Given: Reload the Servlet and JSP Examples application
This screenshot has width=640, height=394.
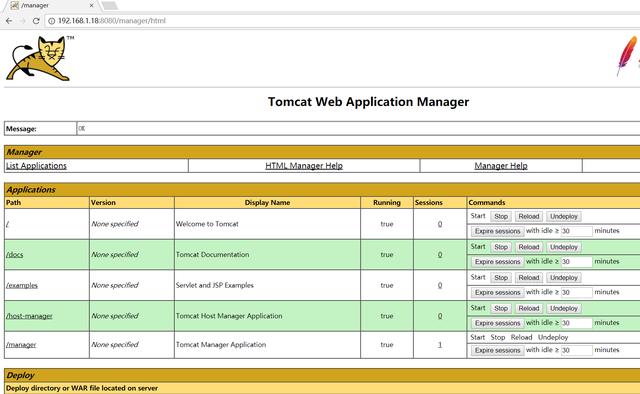Looking at the screenshot, I should click(x=529, y=278).
